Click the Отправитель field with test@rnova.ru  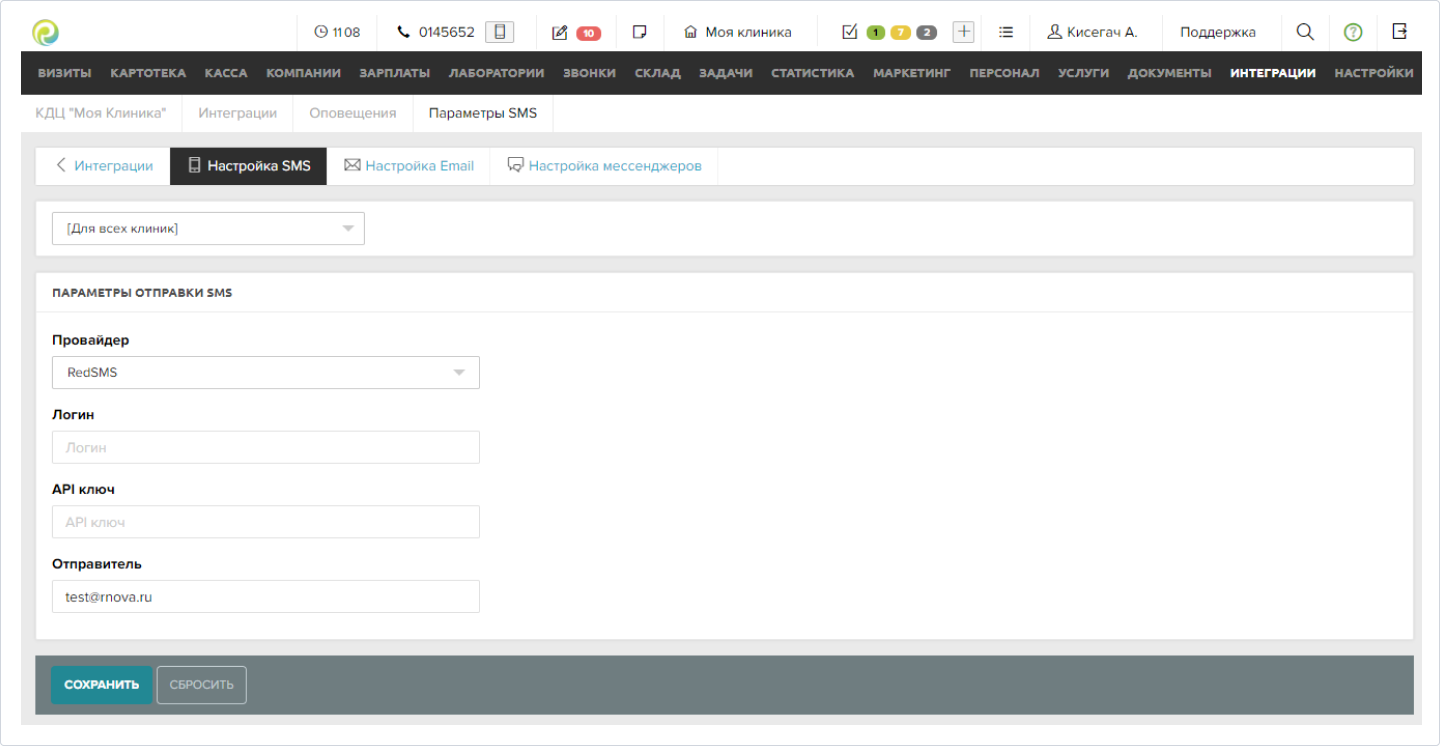click(x=265, y=596)
